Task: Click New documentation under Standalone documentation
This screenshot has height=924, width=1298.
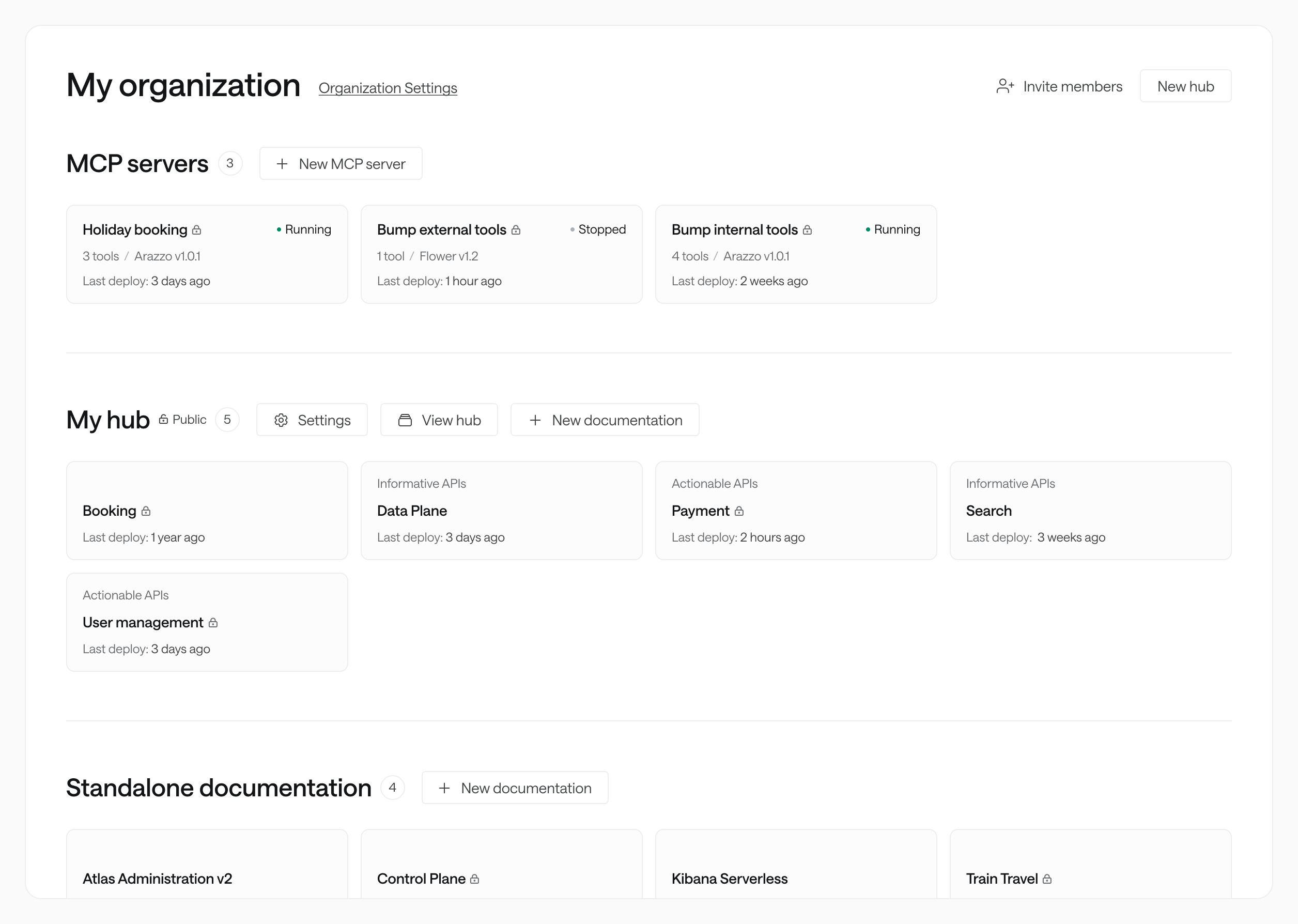Action: (x=514, y=788)
